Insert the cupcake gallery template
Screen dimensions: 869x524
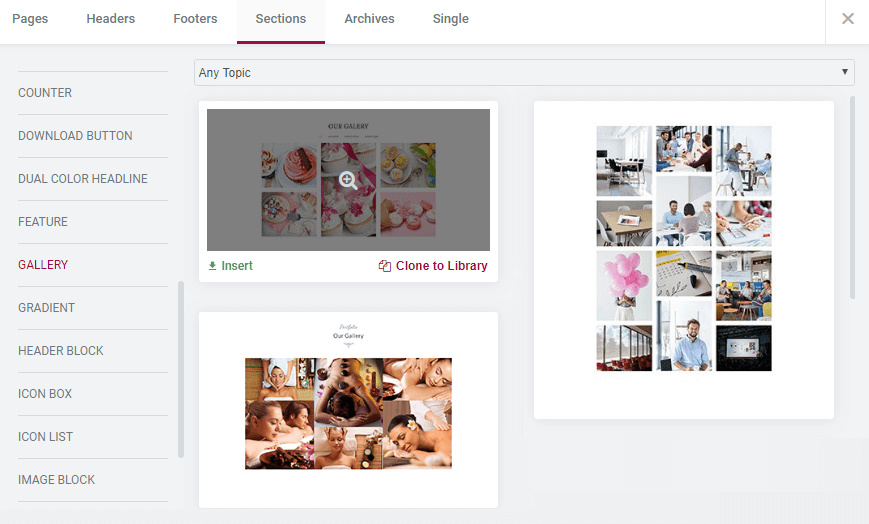231,266
